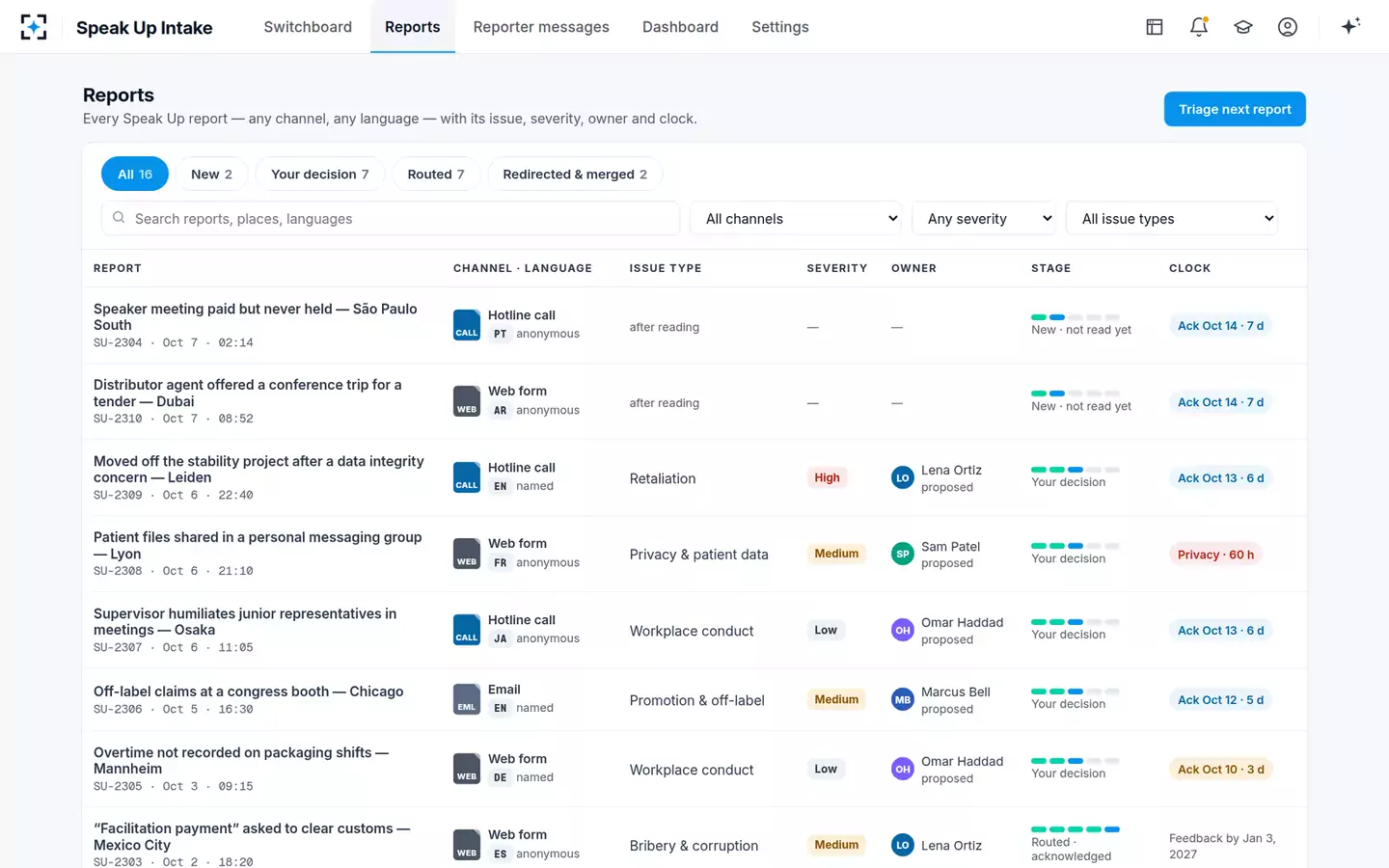Viewport: 1389px width, 868px height.
Task: Click CALL channel icon for SU-2304
Action: coord(467,325)
